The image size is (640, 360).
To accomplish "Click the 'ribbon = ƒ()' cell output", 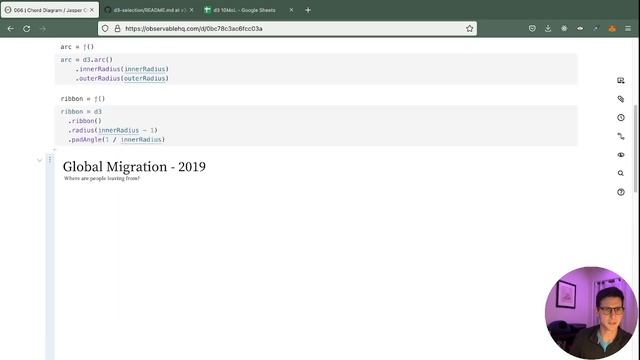I will (82, 99).
